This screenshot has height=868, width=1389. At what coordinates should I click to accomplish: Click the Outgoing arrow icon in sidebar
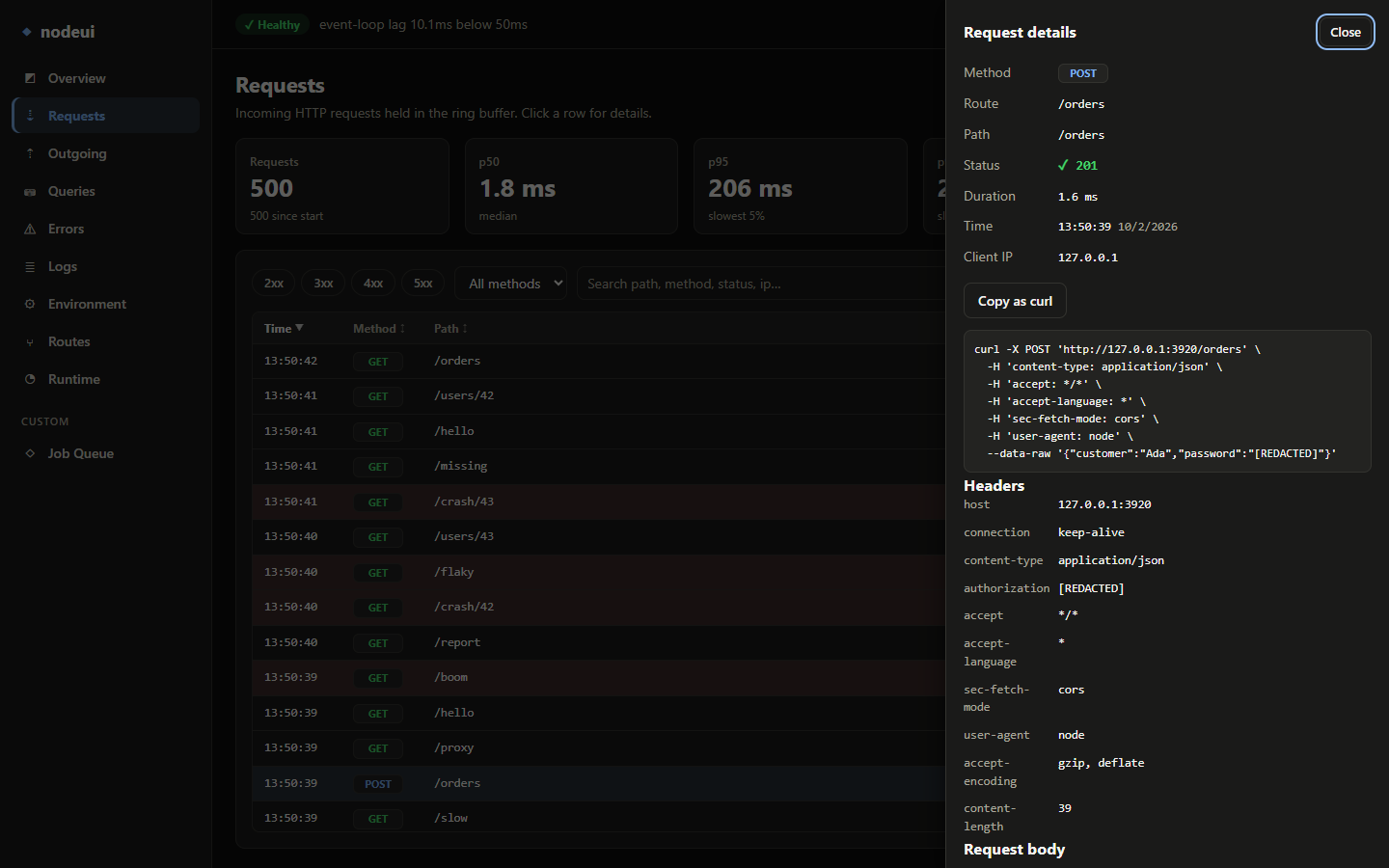pyautogui.click(x=30, y=153)
